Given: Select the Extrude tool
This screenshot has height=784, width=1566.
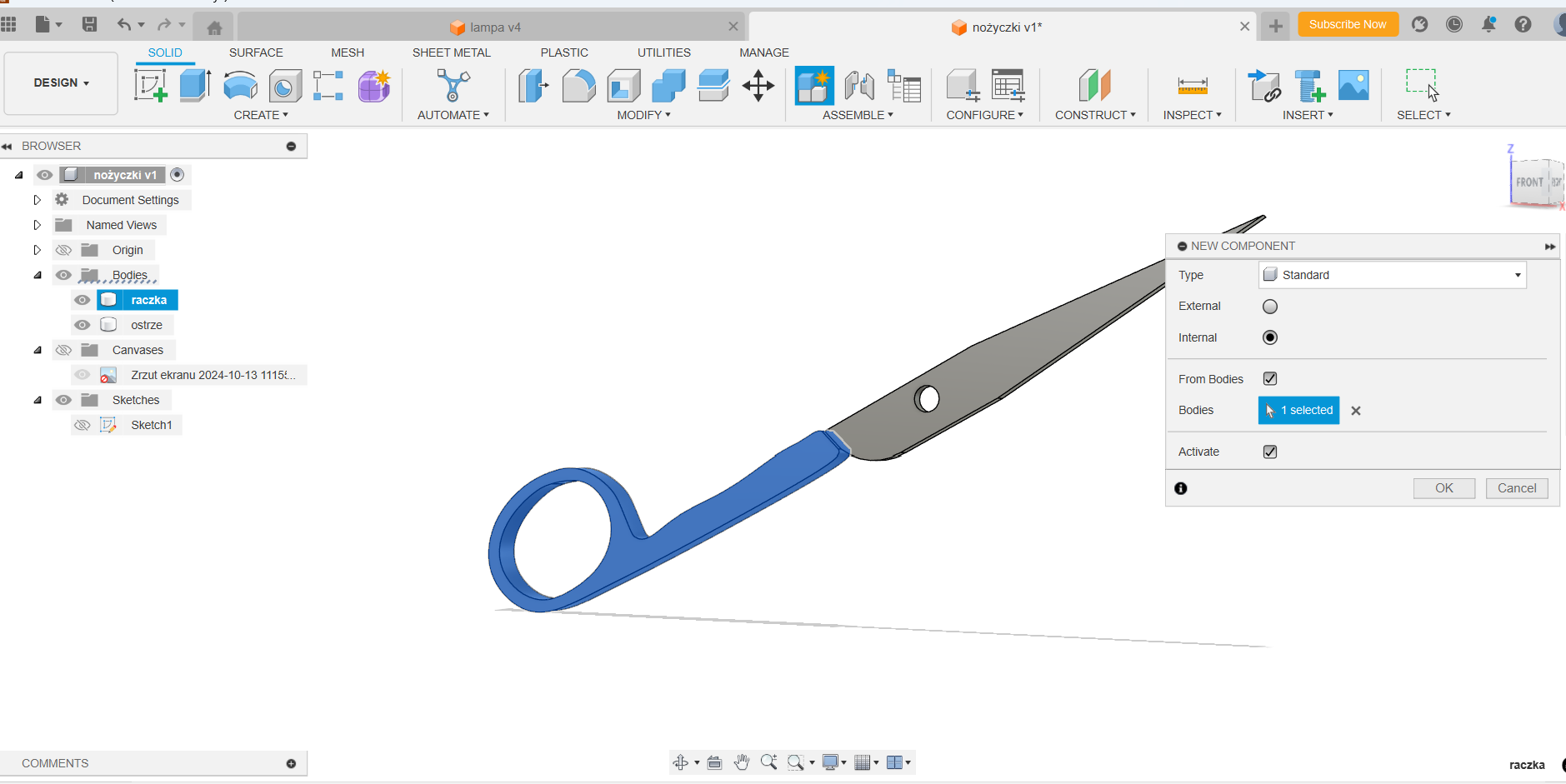Looking at the screenshot, I should tap(195, 86).
